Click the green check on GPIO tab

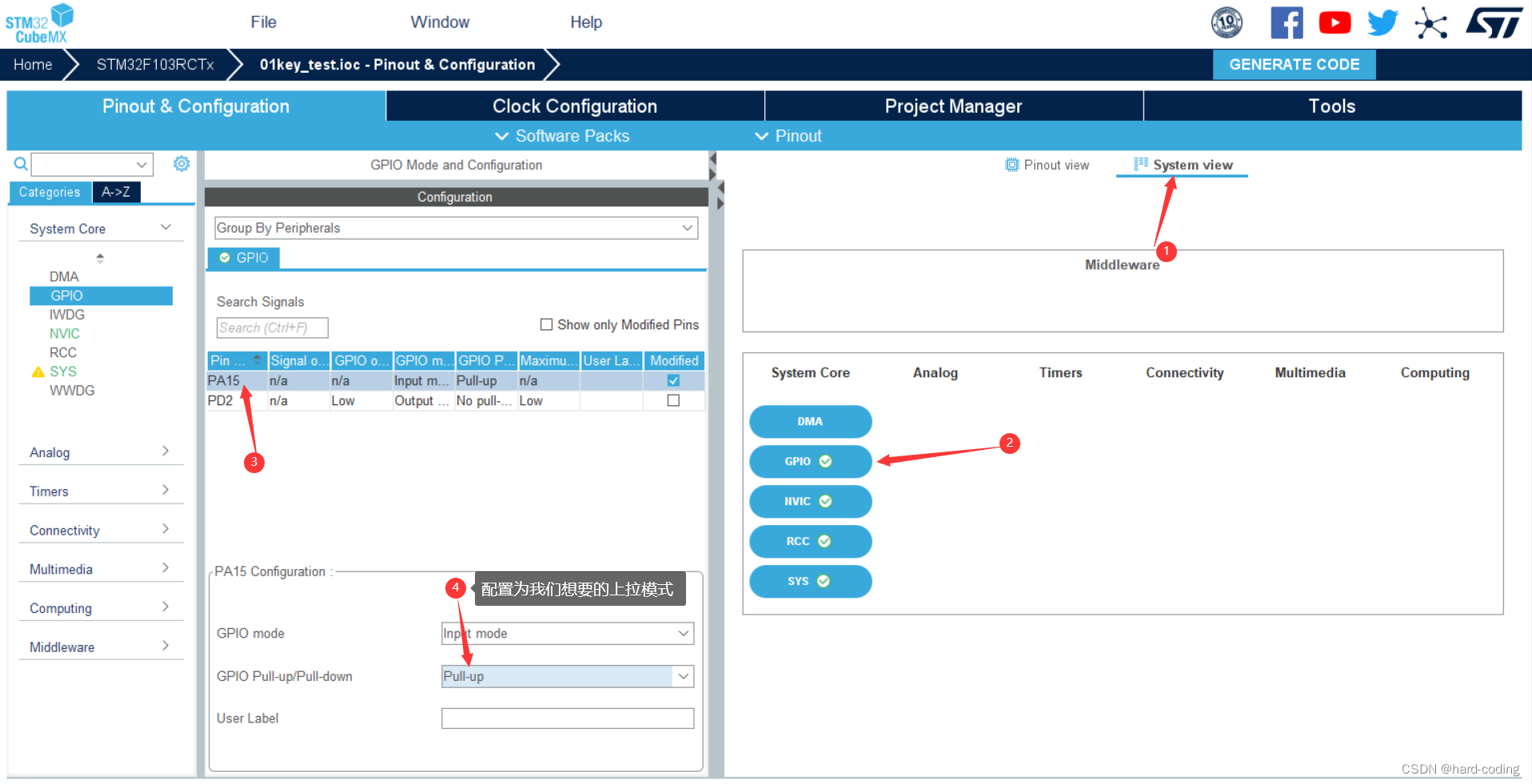tap(225, 257)
